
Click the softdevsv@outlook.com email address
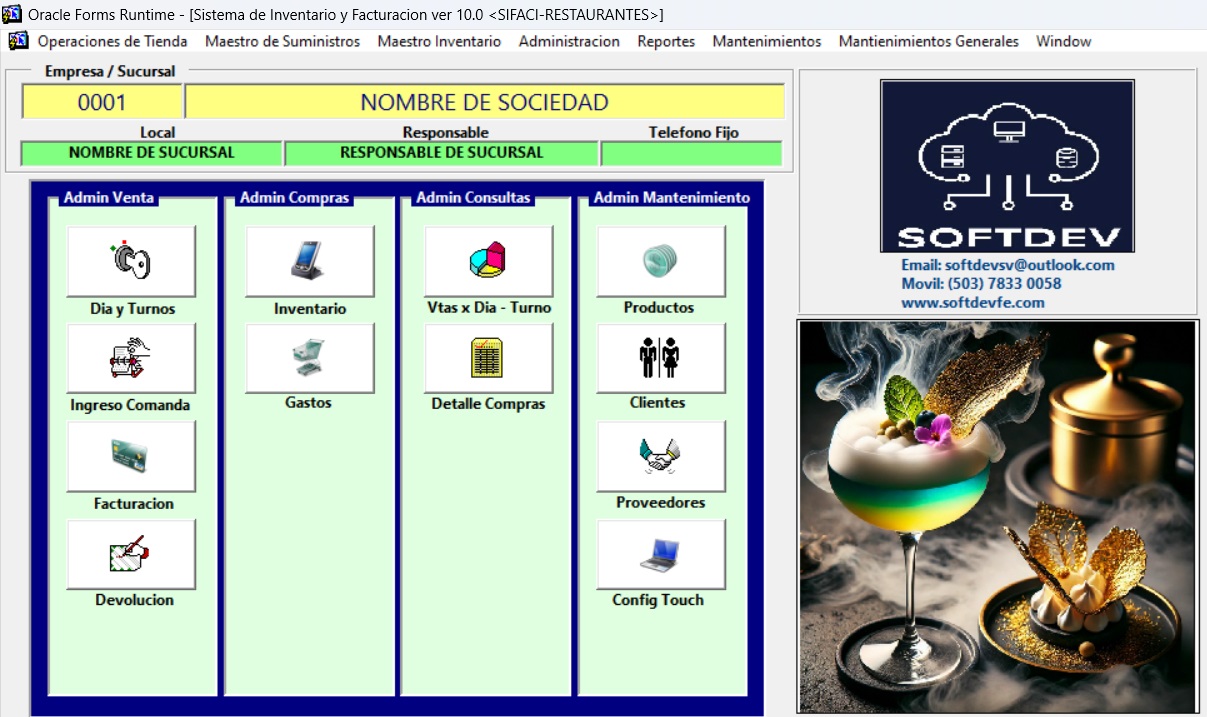[1007, 265]
